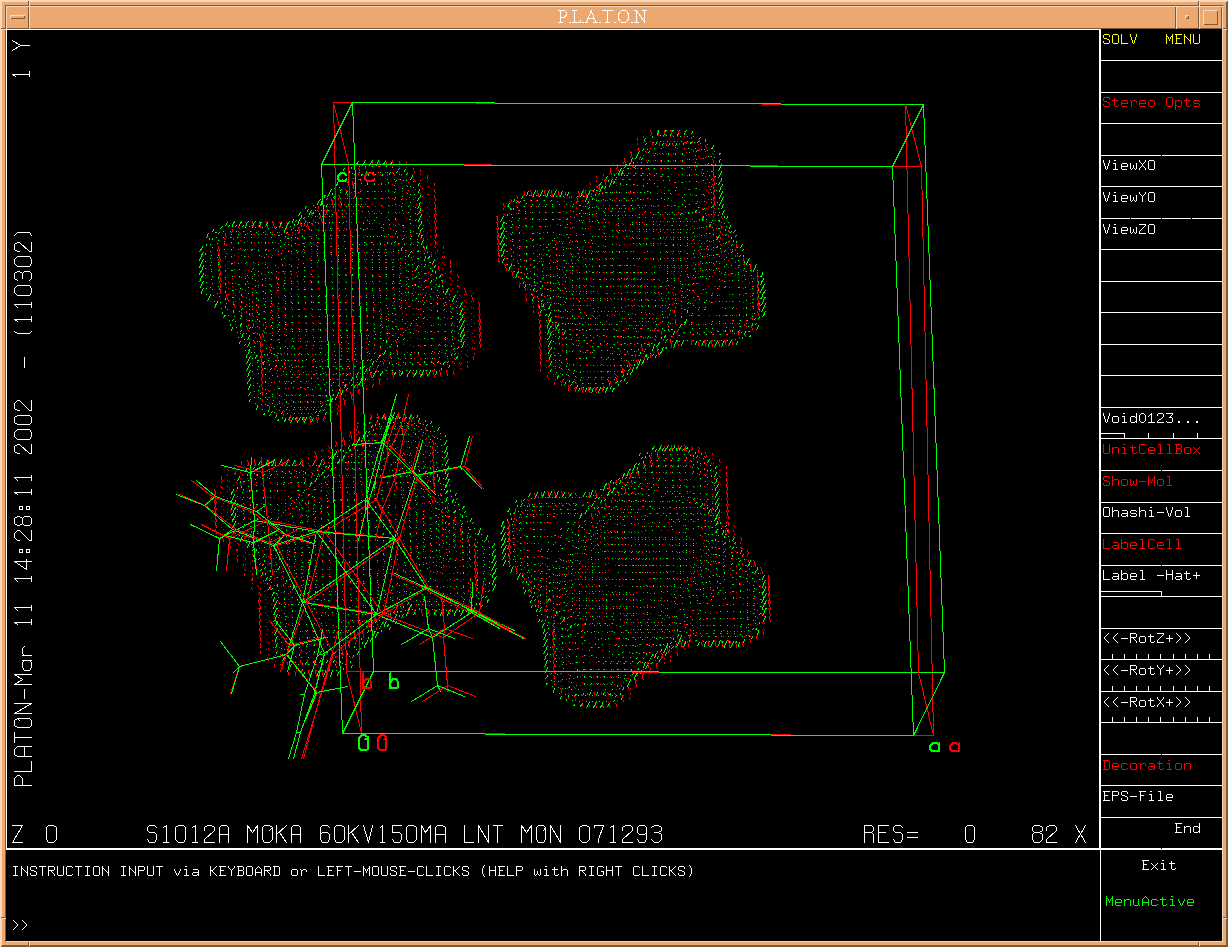This screenshot has height=947, width=1228.
Task: Switch to ViewZO orientation
Action: (1129, 230)
